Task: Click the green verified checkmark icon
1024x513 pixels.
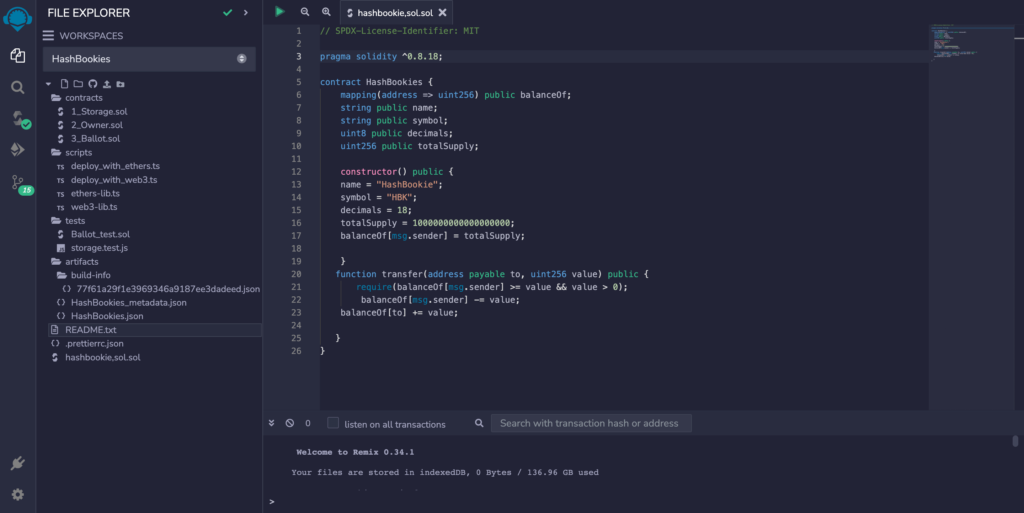Action: coord(227,12)
